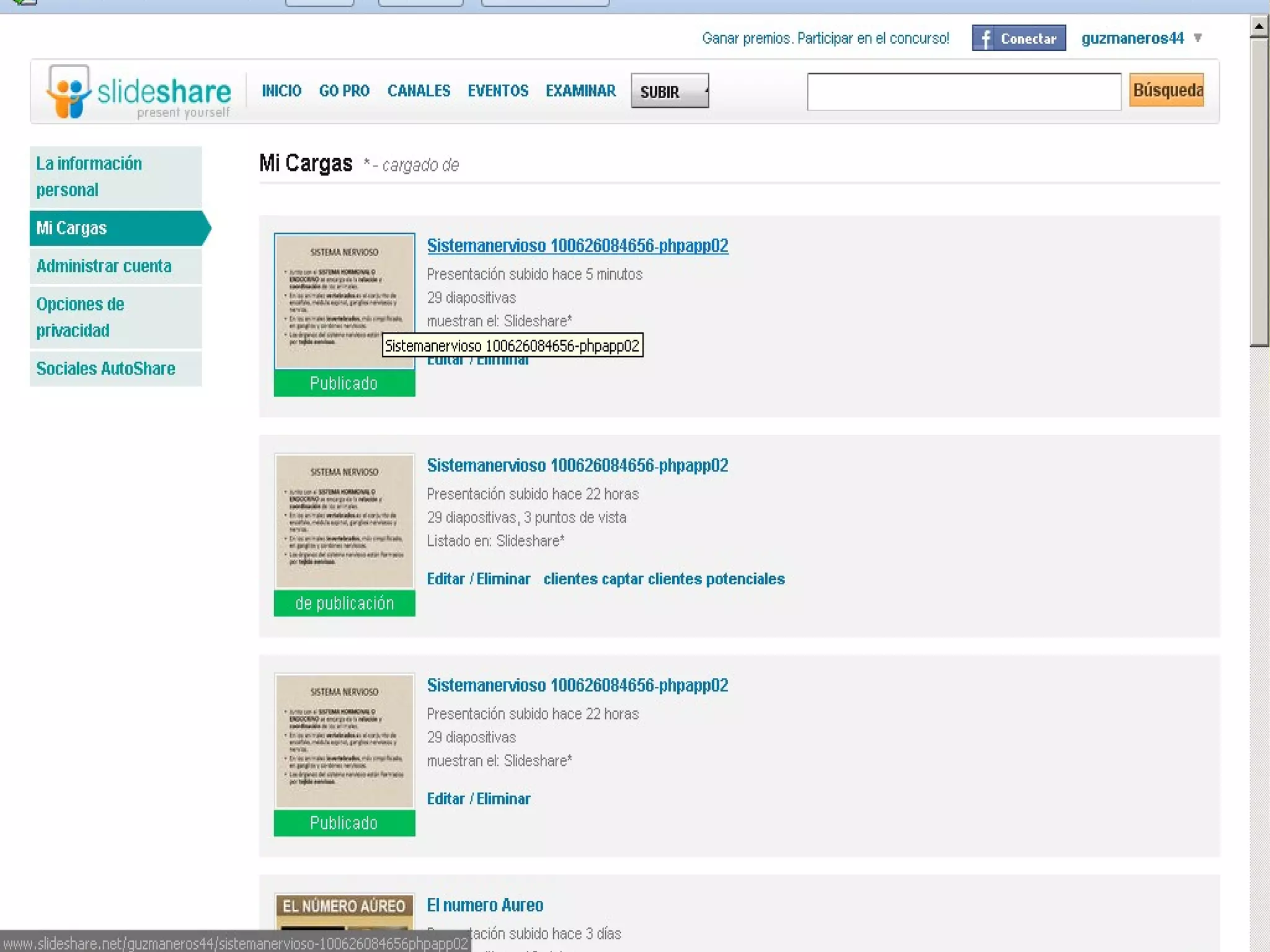Viewport: 1270px width, 952px height.
Task: Open first Sistemanervioso presentation title link
Action: (577, 246)
